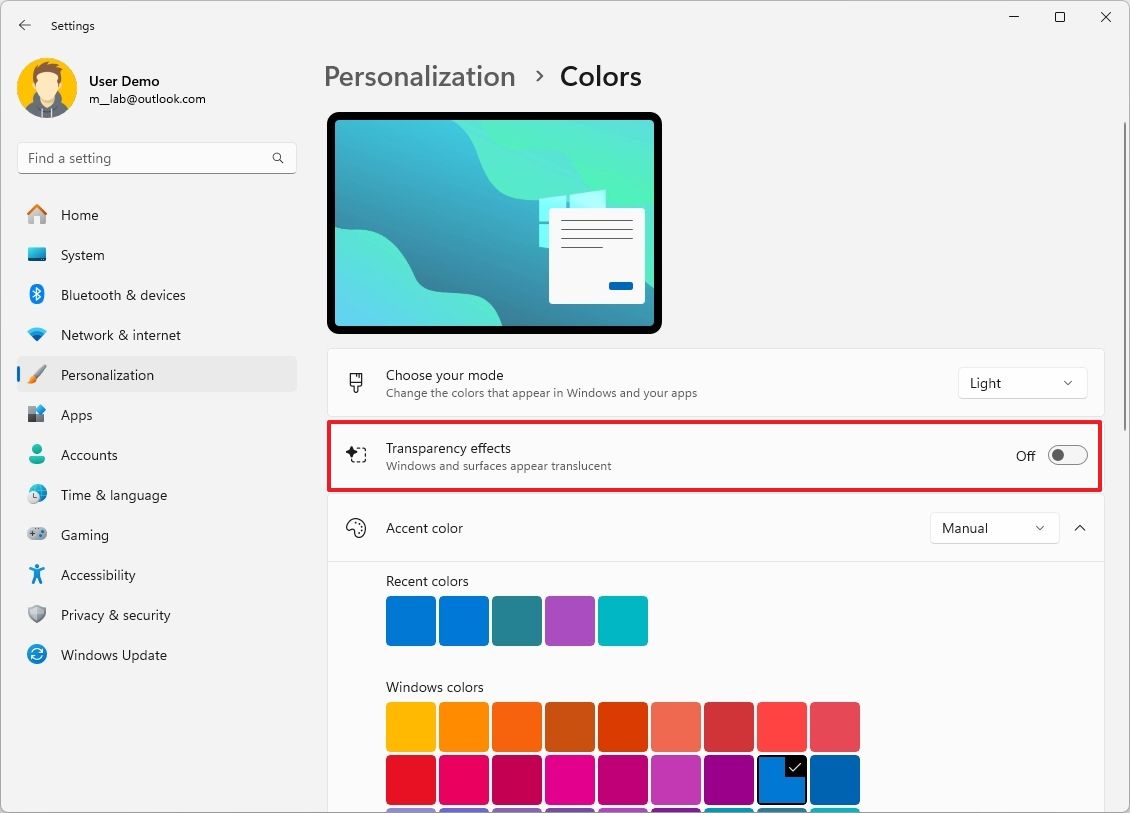
Task: Pick the yellow Windows color swatch
Action: coord(410,726)
